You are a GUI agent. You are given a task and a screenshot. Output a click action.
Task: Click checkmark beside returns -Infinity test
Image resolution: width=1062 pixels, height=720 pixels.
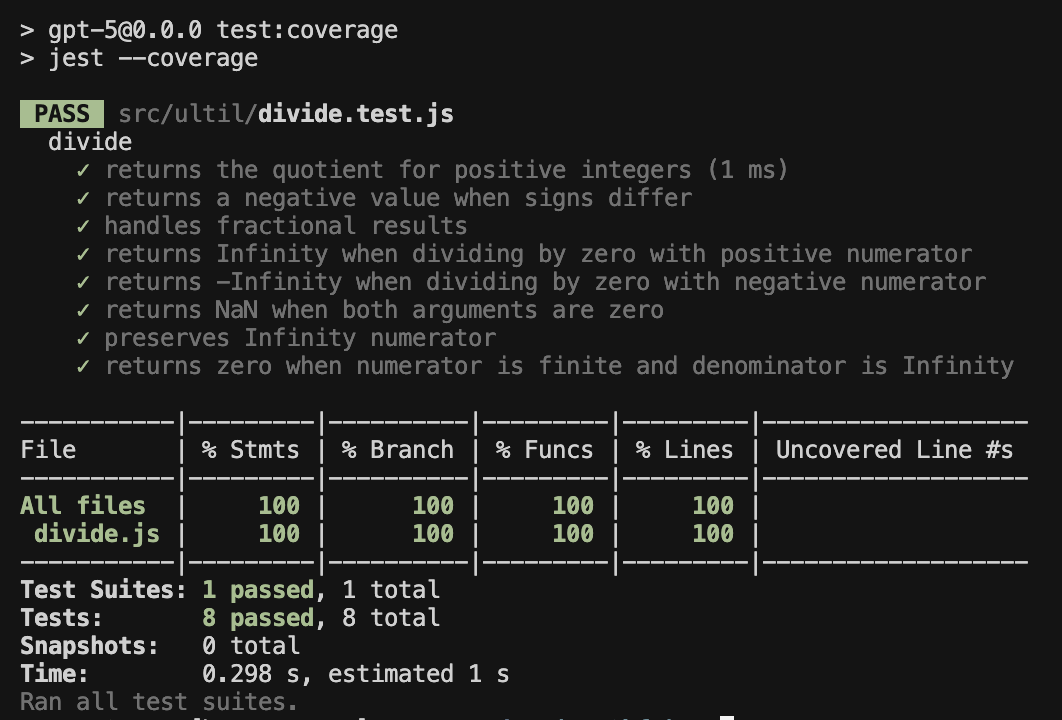point(83,282)
